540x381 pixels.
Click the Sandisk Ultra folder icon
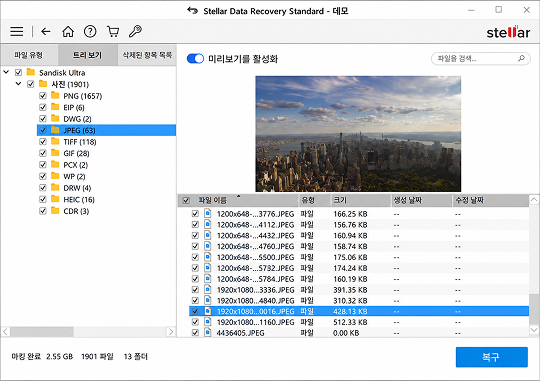pos(31,72)
